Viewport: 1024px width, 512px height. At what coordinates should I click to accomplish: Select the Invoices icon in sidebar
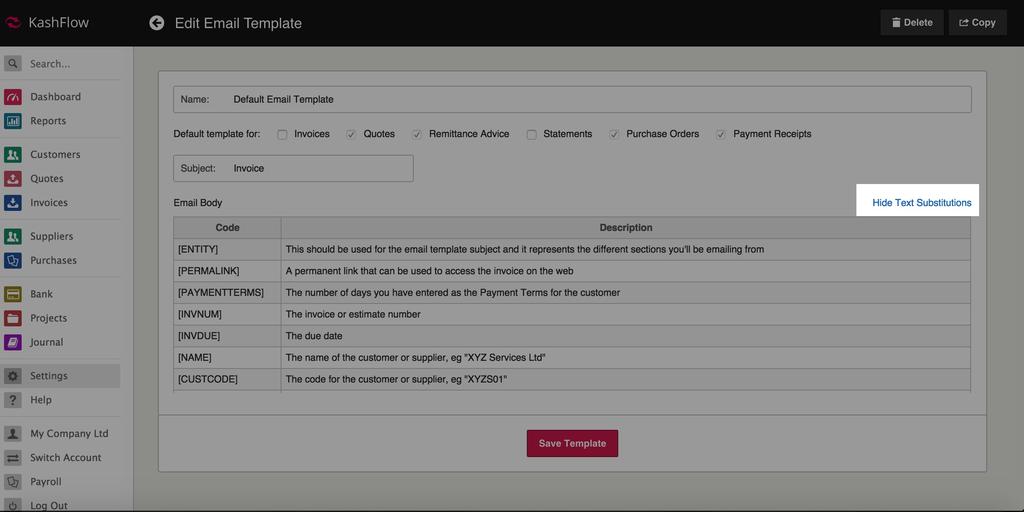(13, 203)
